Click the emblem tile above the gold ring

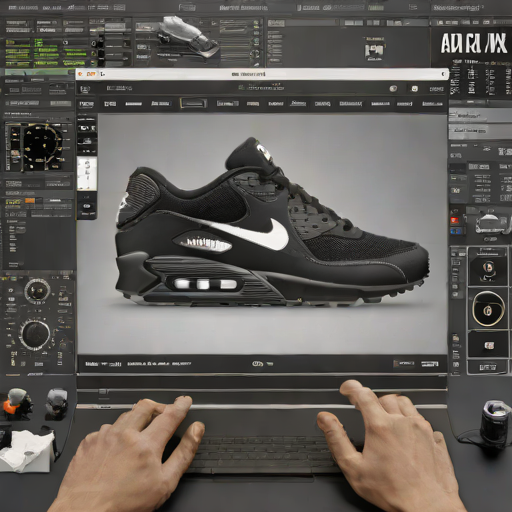(x=488, y=267)
